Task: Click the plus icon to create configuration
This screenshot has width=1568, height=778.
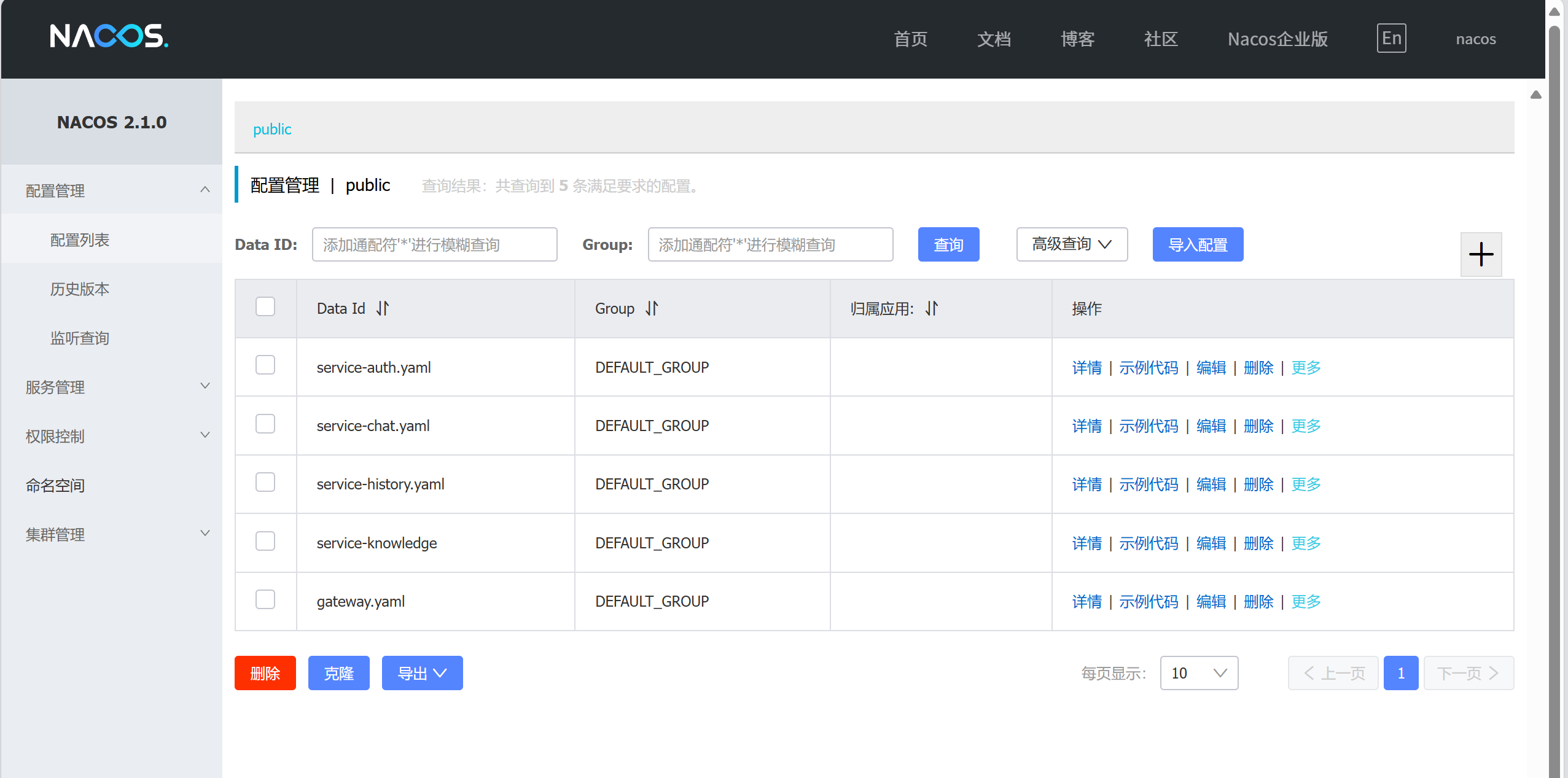Action: click(x=1481, y=254)
